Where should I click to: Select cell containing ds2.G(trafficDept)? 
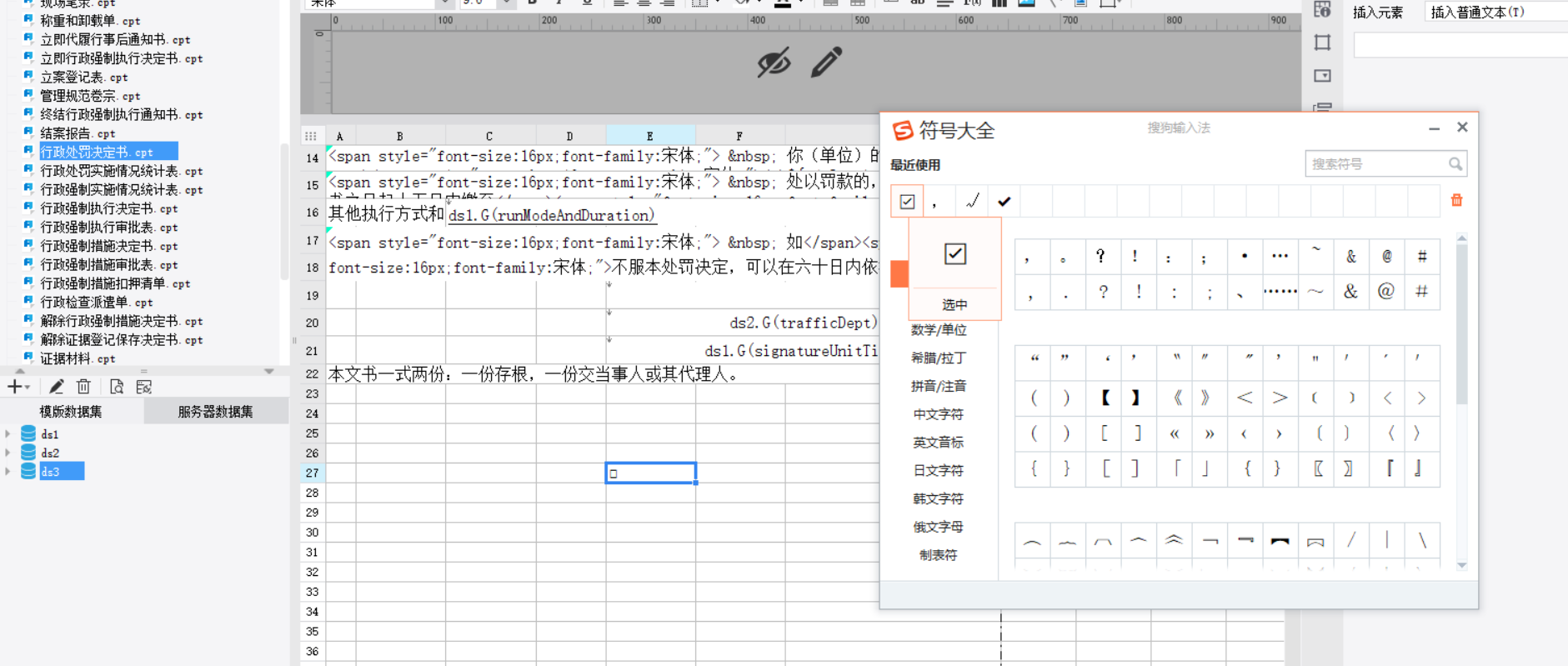coord(803,323)
